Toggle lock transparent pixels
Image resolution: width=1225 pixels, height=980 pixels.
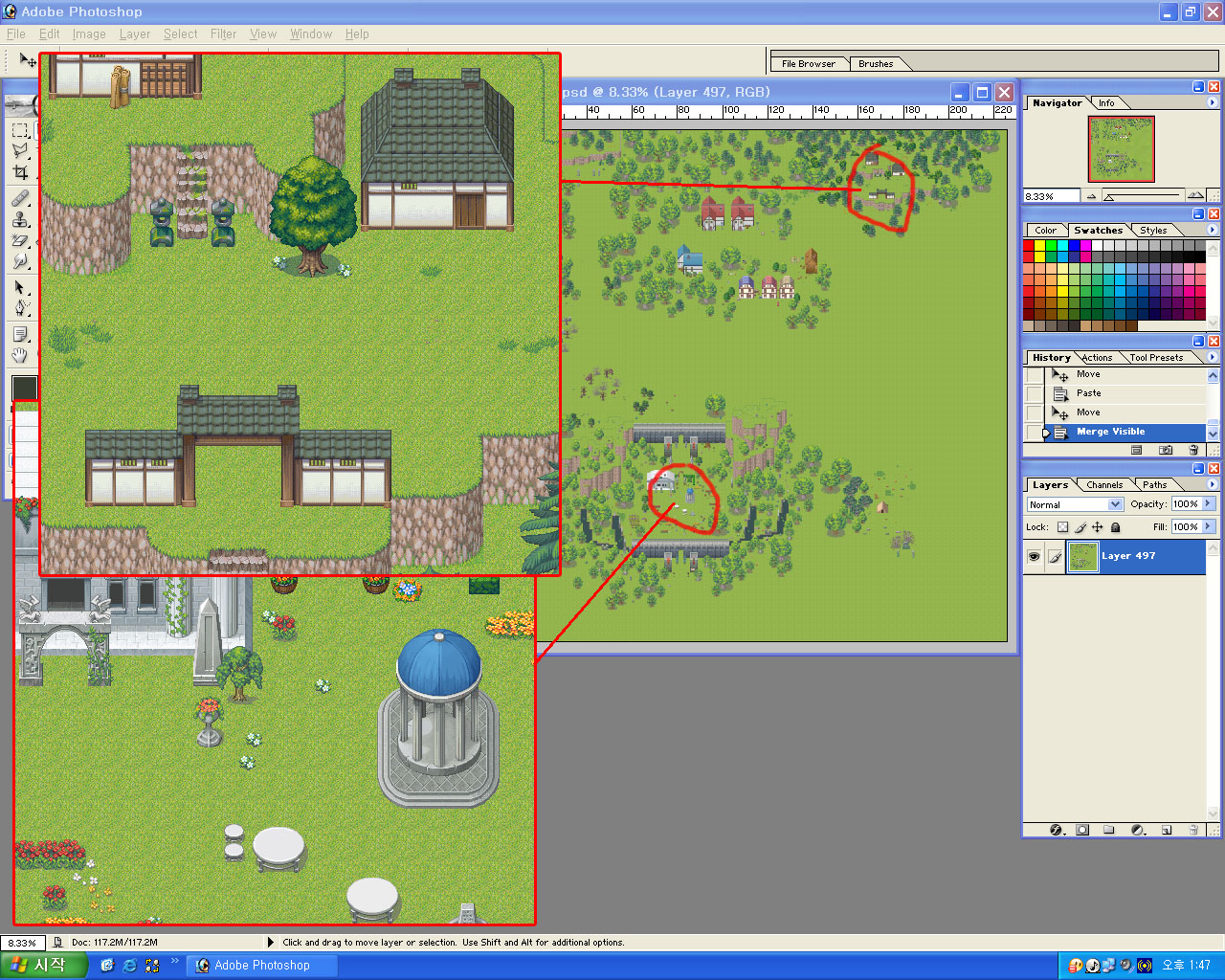1062,527
